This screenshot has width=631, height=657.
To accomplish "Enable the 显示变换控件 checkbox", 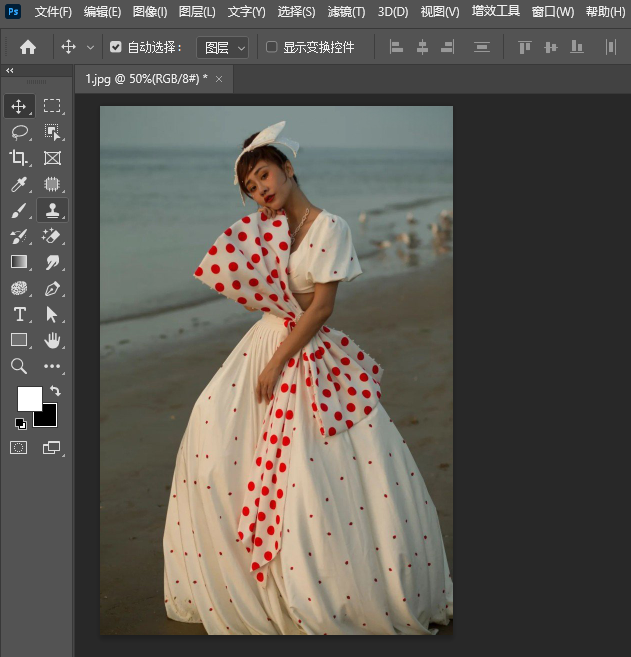I will tap(272, 47).
